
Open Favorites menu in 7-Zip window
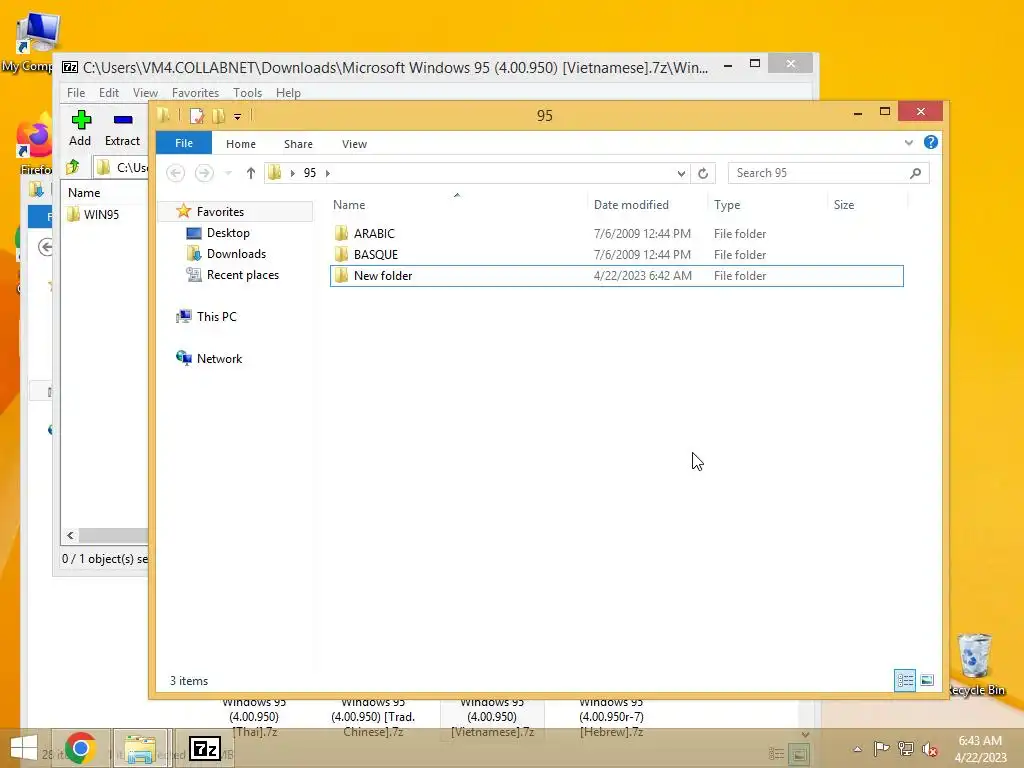point(195,93)
